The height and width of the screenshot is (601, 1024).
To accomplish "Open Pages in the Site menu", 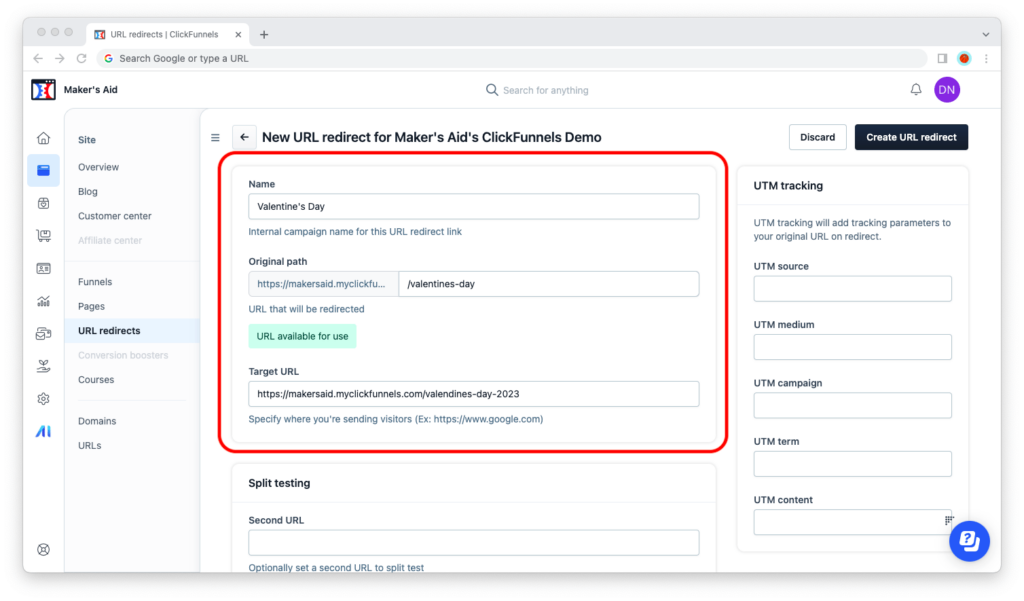I will click(91, 306).
